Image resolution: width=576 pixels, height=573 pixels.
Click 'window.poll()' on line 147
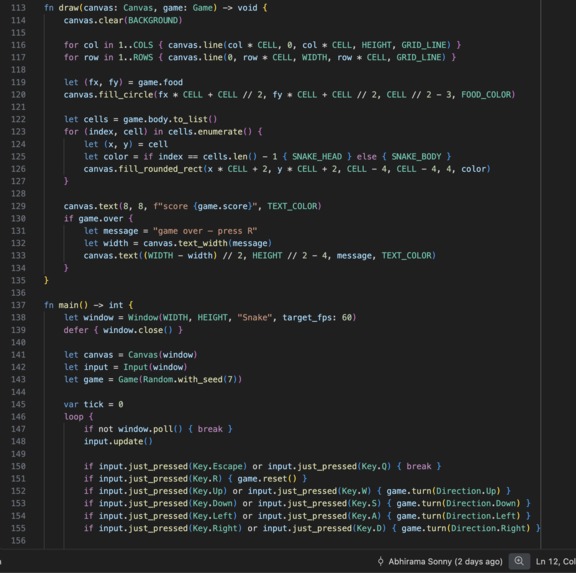[150, 429]
